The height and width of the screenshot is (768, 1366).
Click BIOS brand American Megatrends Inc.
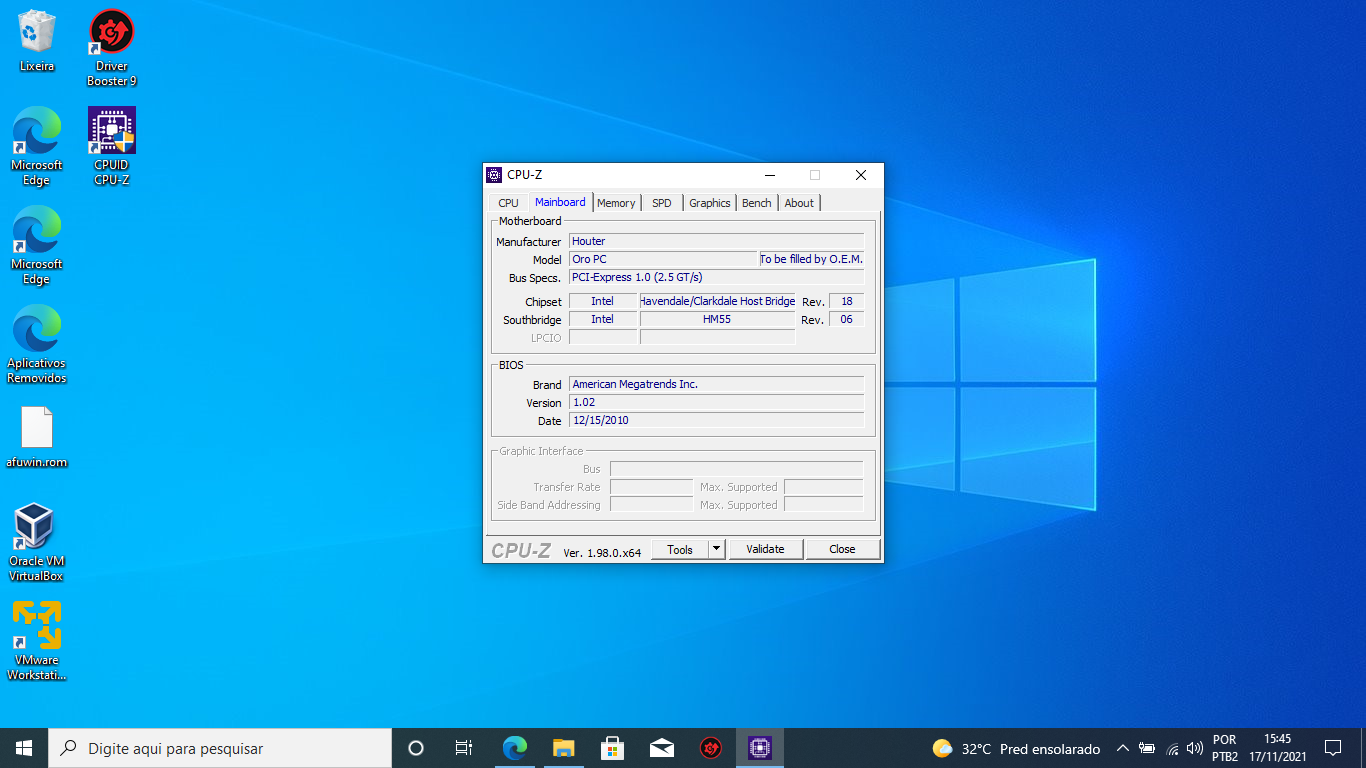(716, 384)
